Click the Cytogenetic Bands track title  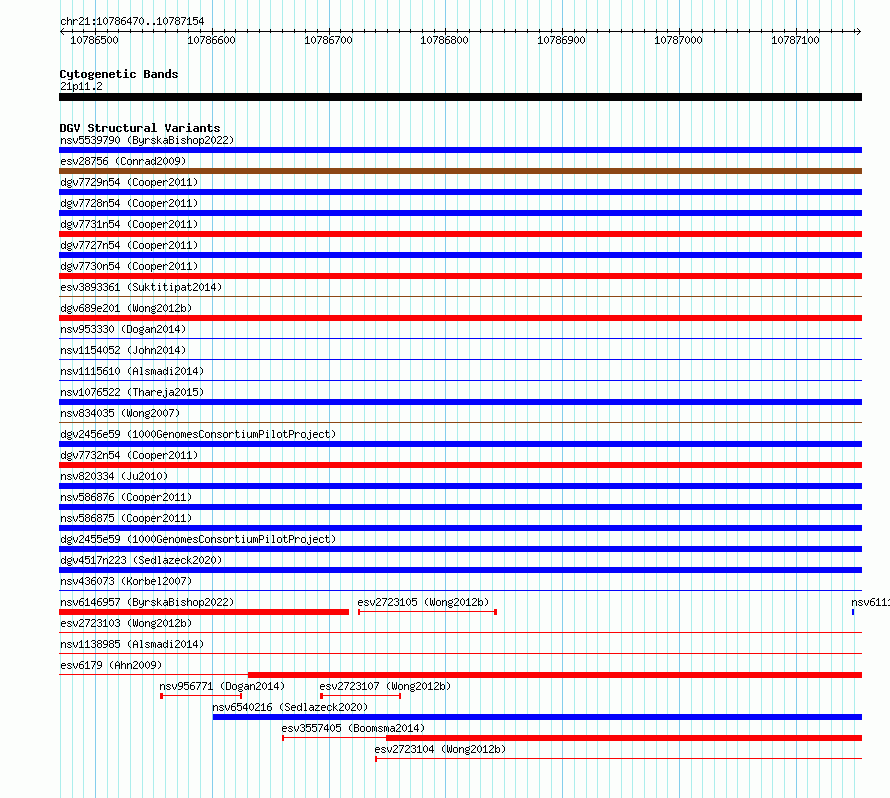119,74
